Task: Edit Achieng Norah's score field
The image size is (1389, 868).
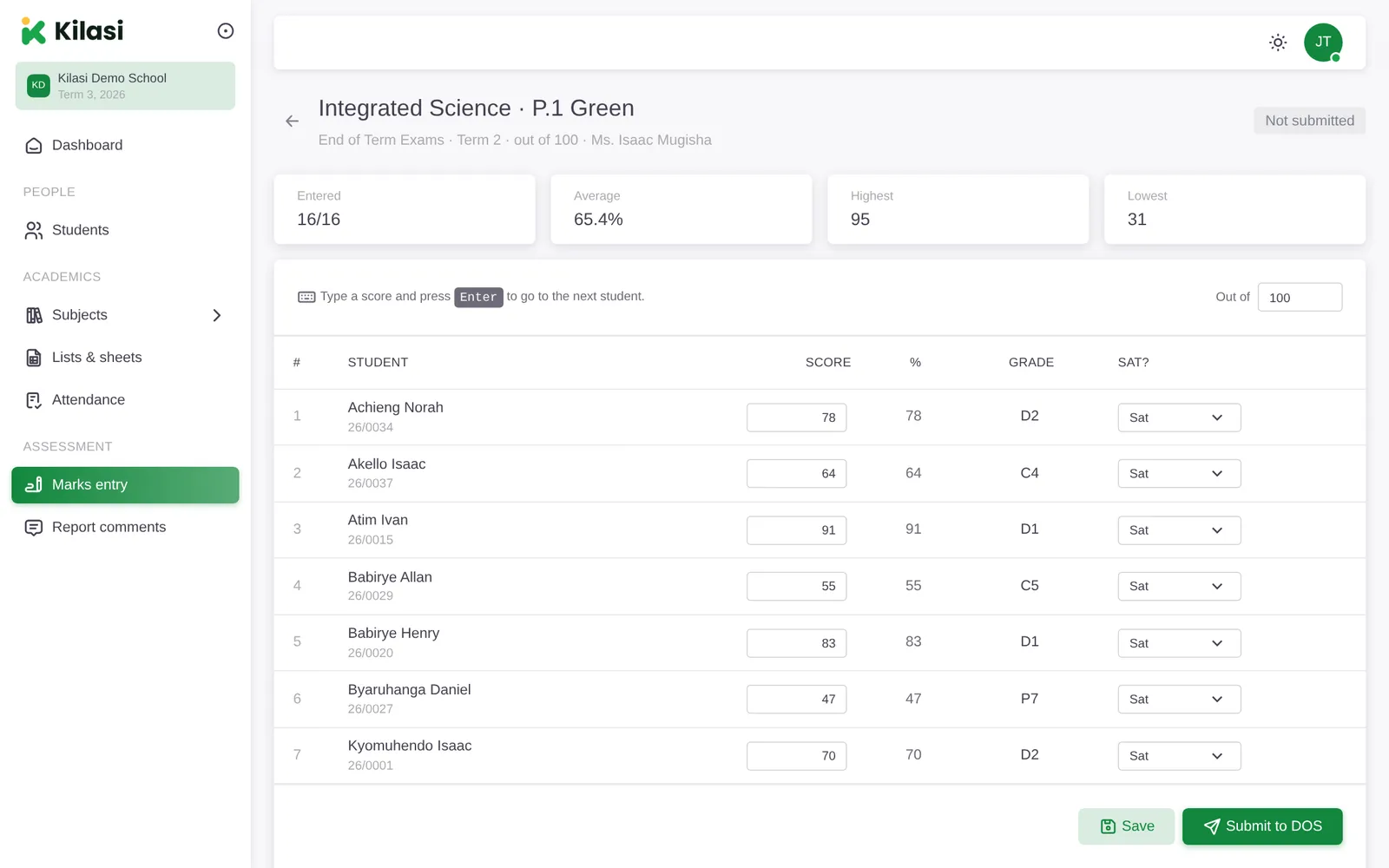Action: pos(796,418)
